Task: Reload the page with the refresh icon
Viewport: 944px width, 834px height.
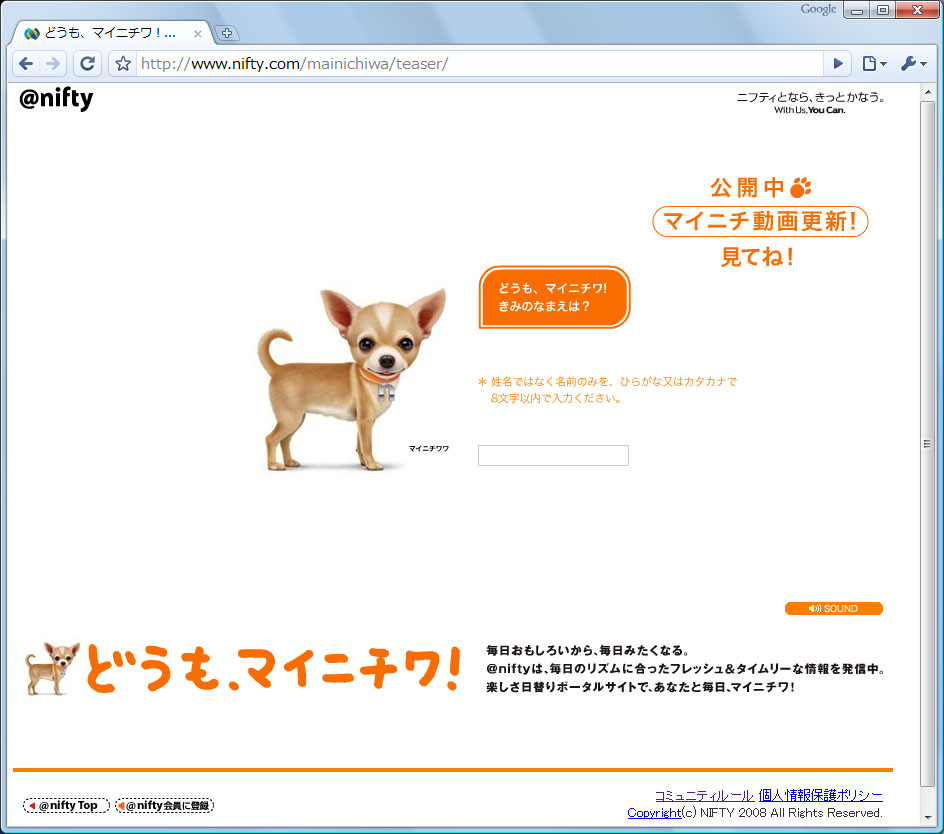Action: (x=87, y=63)
